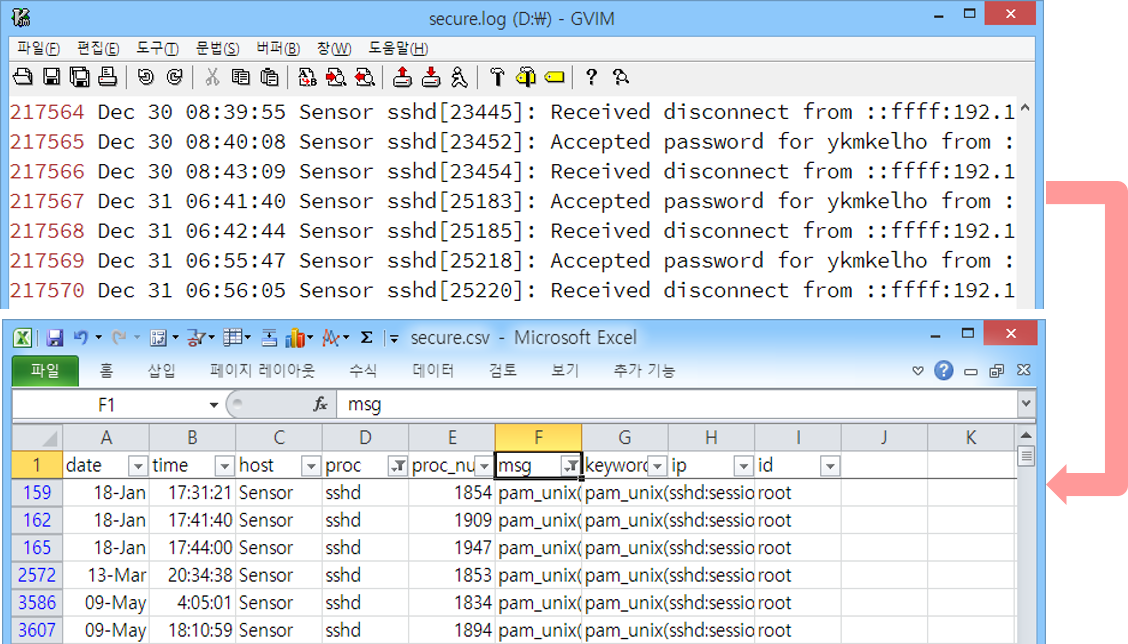The width and height of the screenshot is (1128, 644).
Task: Undo the last action in Excel quick access toolbar
Action: (x=81, y=337)
